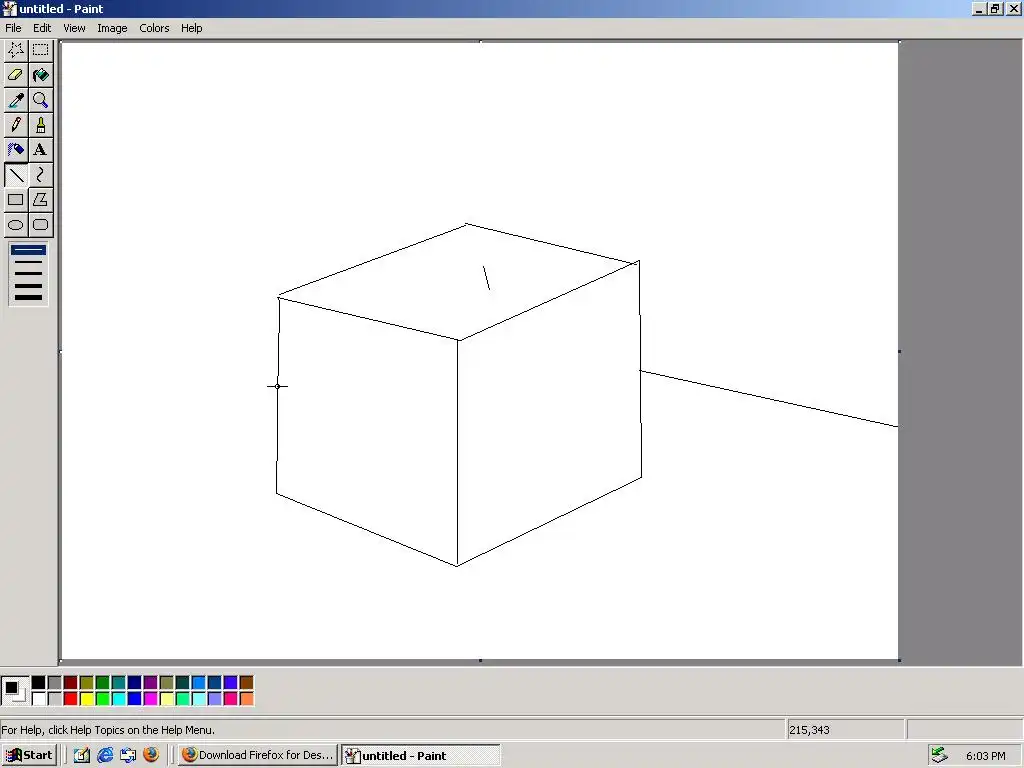
Task: Activate the Pick Color eyedropper tool
Action: pyautogui.click(x=16, y=100)
